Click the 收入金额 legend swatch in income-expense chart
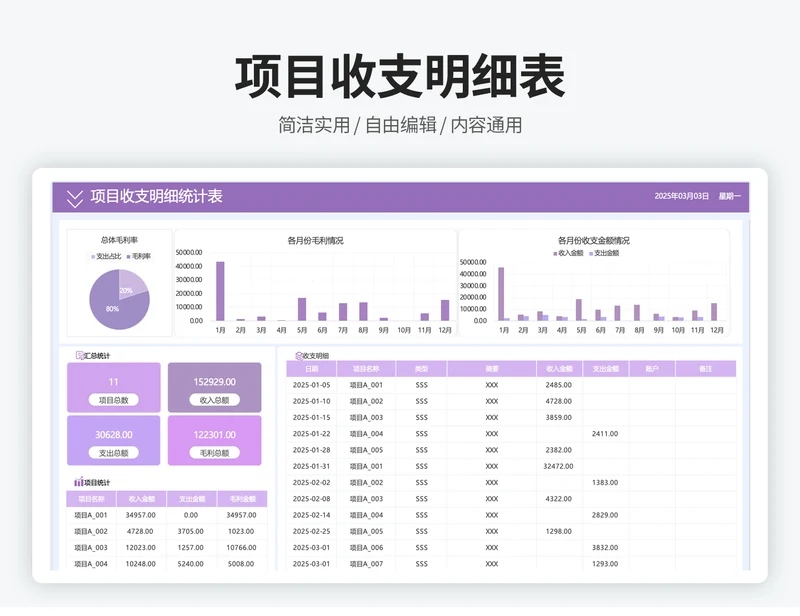 tap(555, 254)
